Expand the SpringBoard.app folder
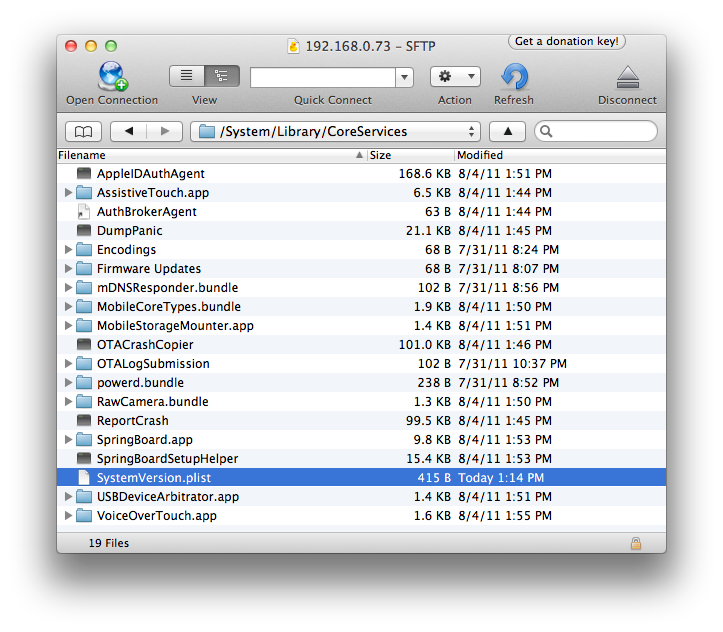Image resolution: width=723 pixels, height=632 pixels. click(68, 440)
